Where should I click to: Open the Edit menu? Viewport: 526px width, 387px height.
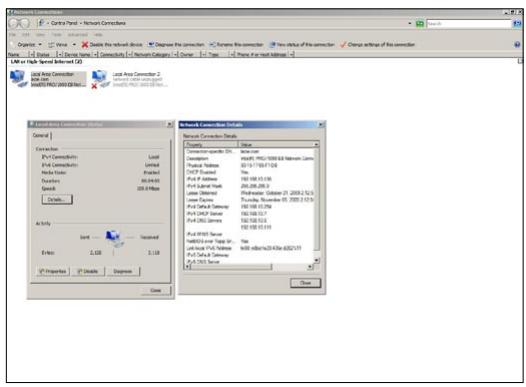point(26,35)
